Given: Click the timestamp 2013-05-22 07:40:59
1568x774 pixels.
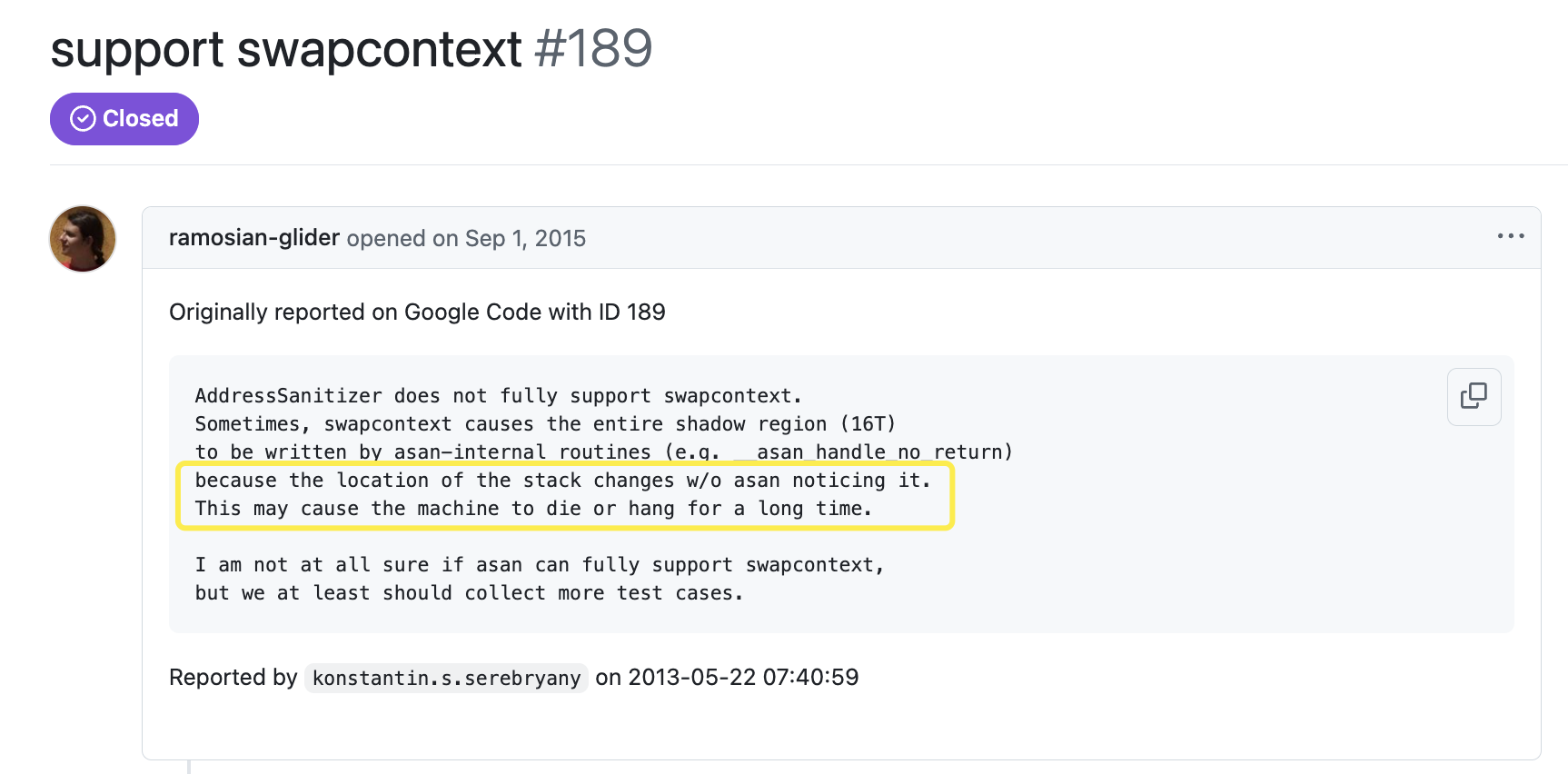Looking at the screenshot, I should [743, 678].
